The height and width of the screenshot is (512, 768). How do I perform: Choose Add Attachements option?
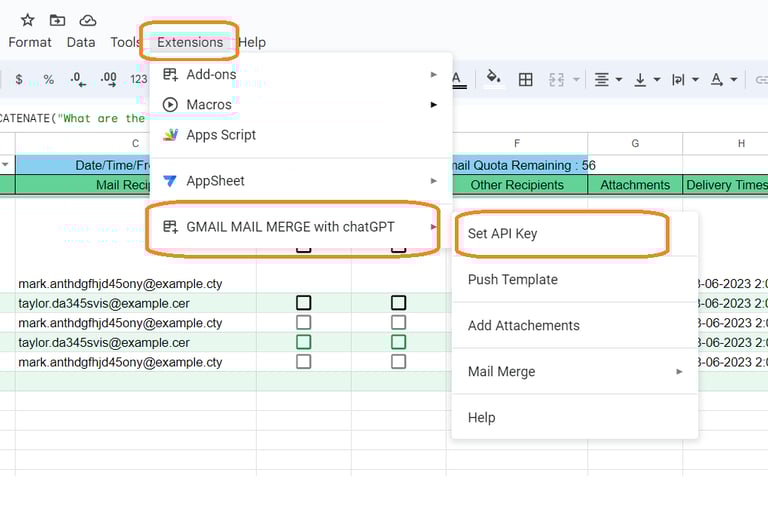575,326
